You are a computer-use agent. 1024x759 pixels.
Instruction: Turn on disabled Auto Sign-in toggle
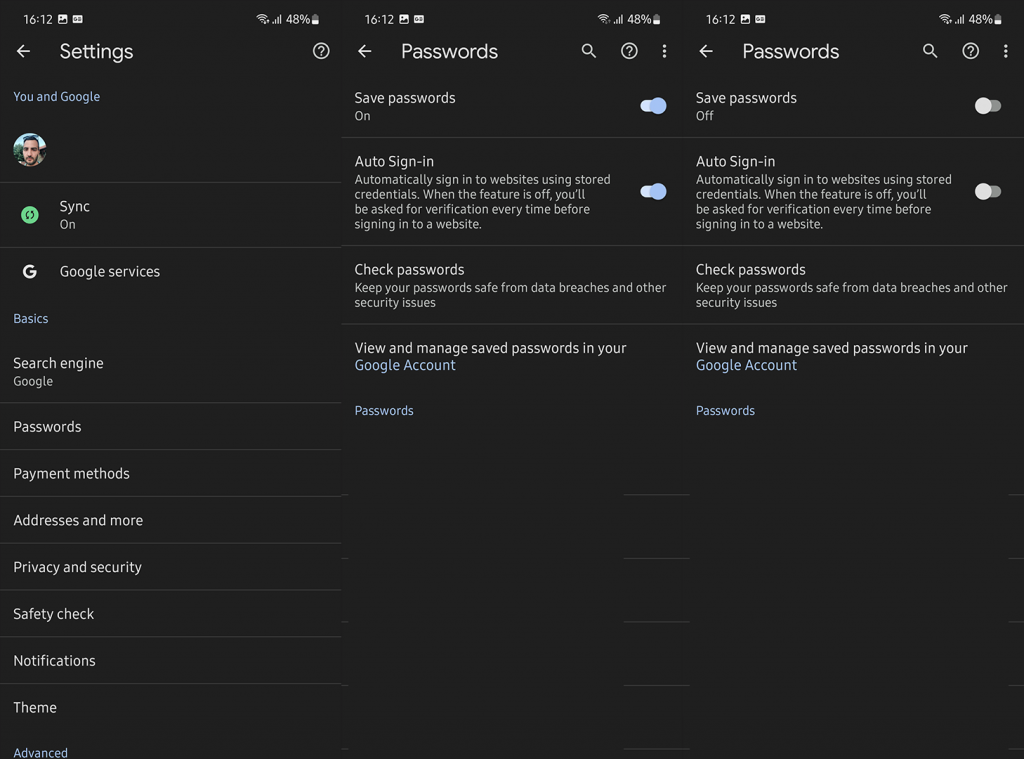987,191
